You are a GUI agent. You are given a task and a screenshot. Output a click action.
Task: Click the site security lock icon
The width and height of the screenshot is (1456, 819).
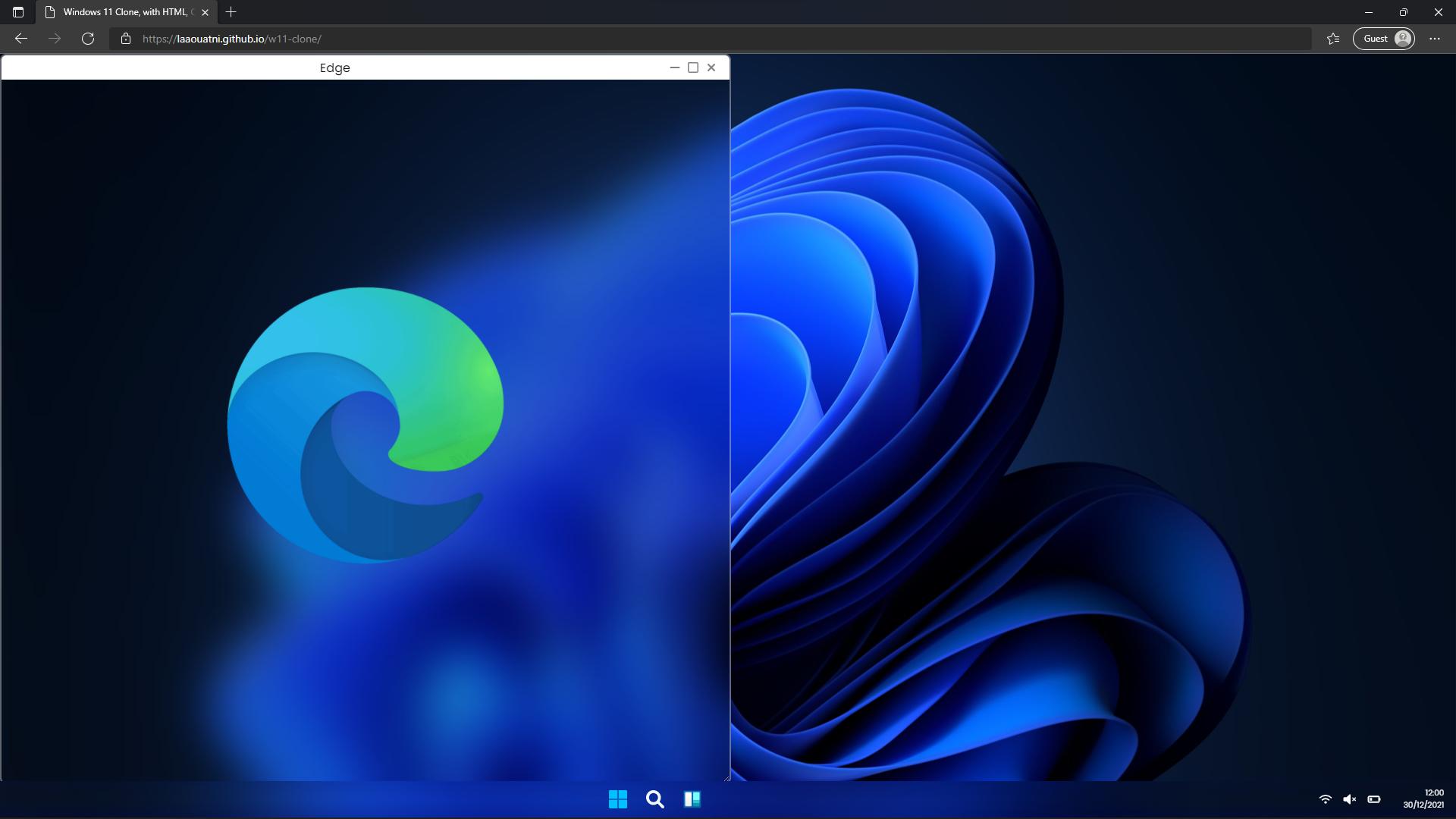[x=126, y=39]
